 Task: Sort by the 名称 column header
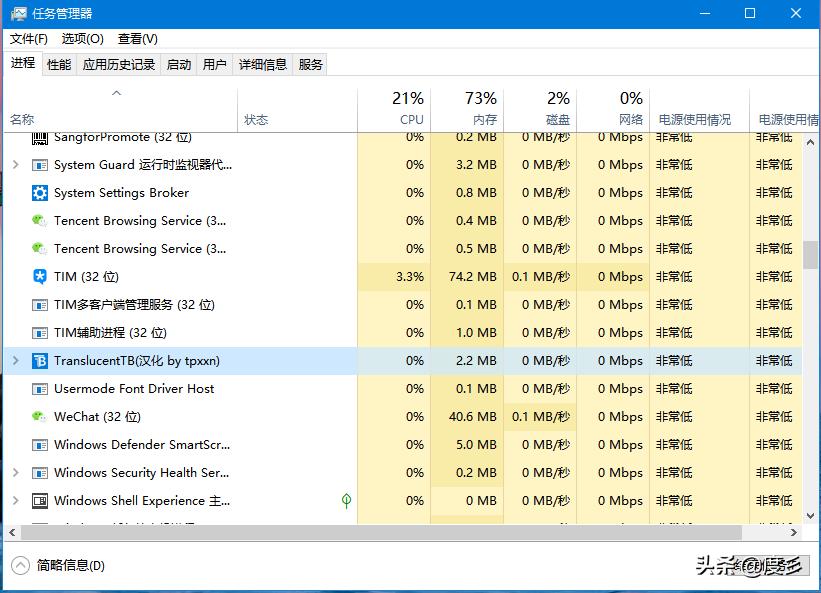(x=120, y=110)
